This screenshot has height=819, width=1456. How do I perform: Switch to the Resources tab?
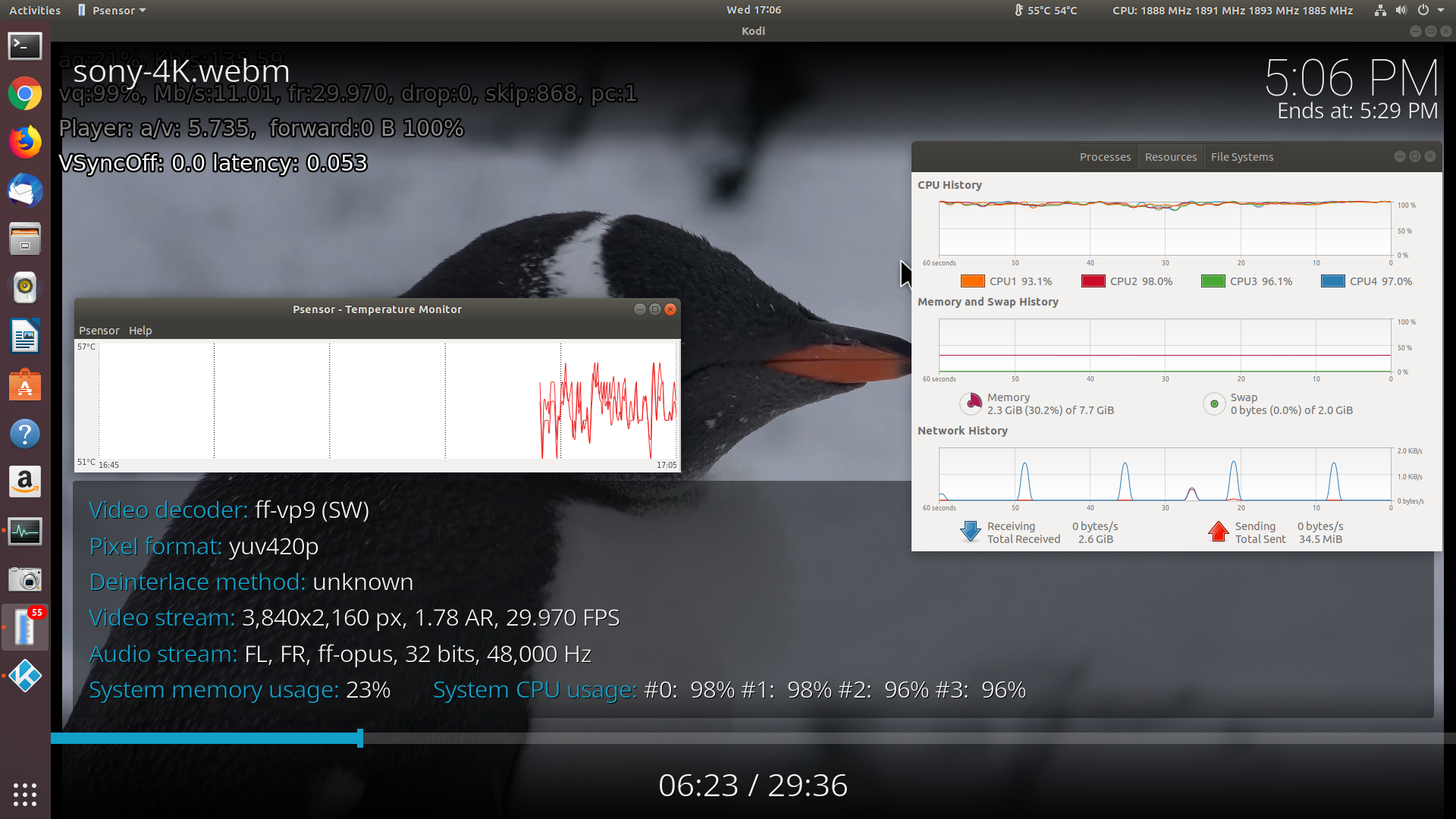click(1171, 157)
